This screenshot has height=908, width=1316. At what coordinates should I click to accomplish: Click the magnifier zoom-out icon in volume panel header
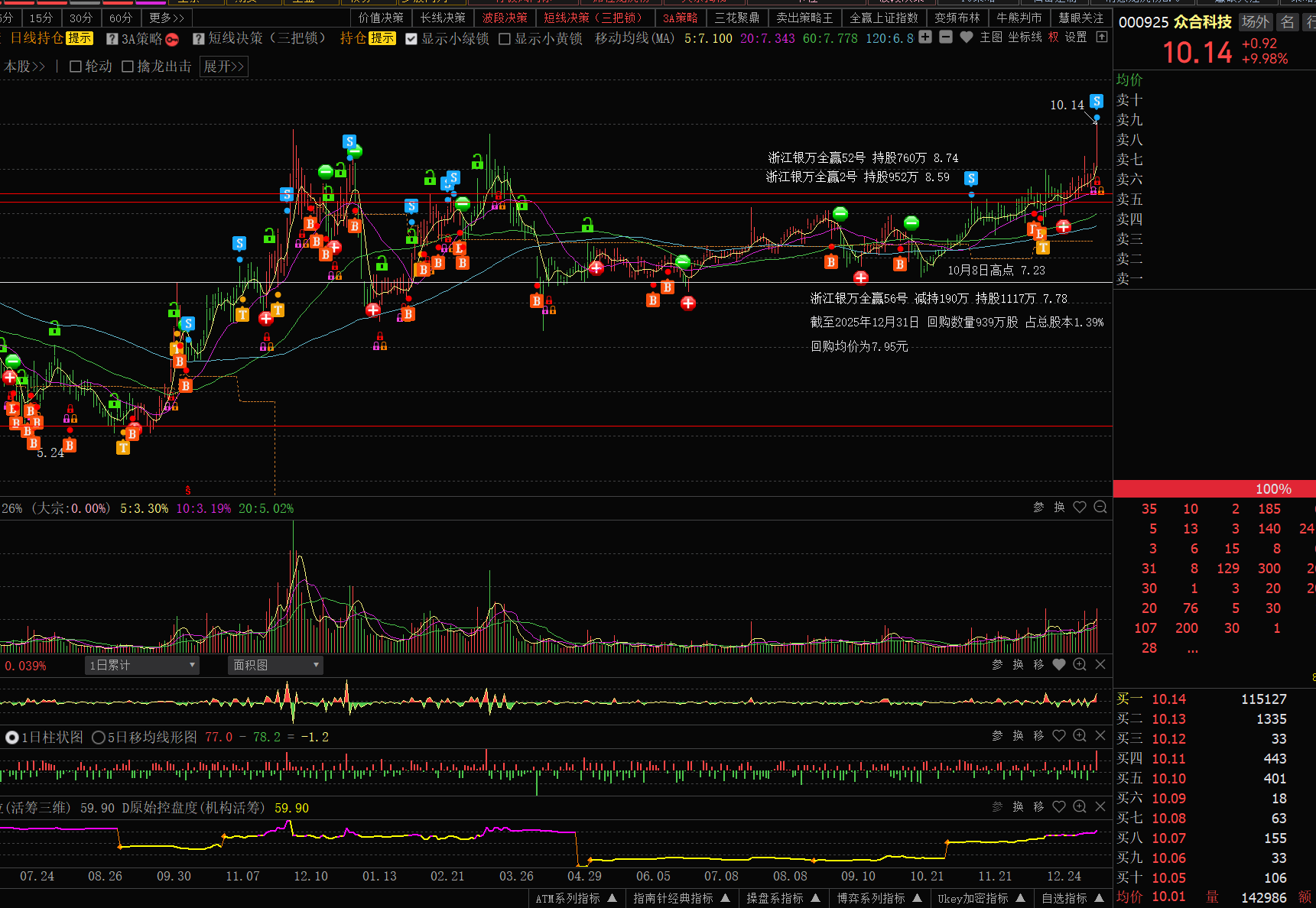1100,507
